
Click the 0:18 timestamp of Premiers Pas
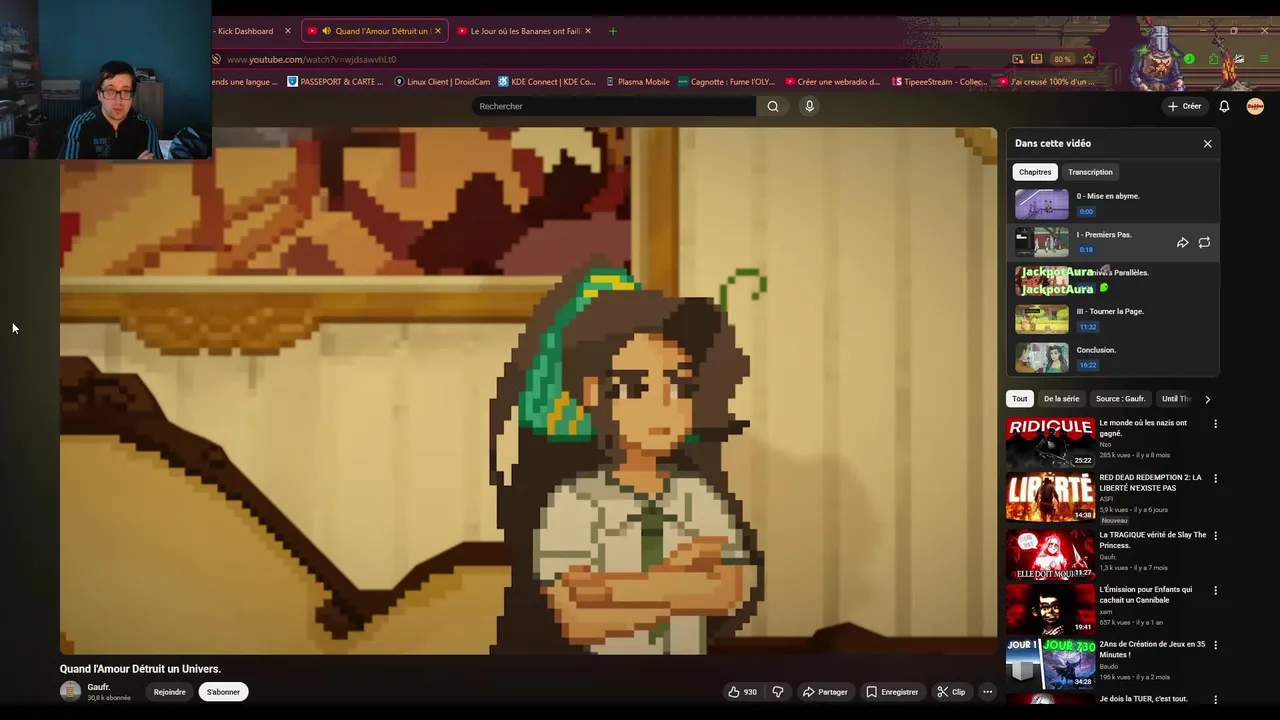click(x=1086, y=250)
